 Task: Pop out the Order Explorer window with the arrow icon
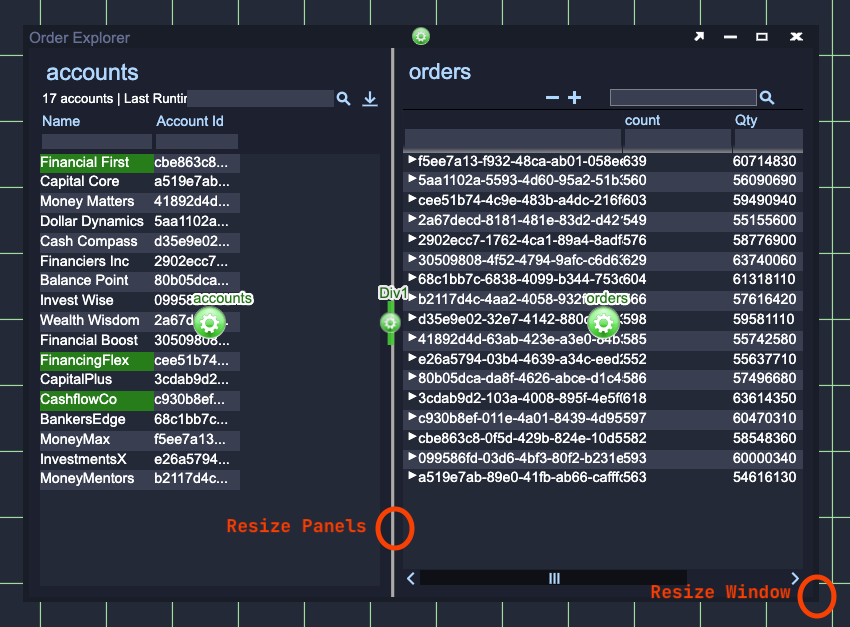699,37
